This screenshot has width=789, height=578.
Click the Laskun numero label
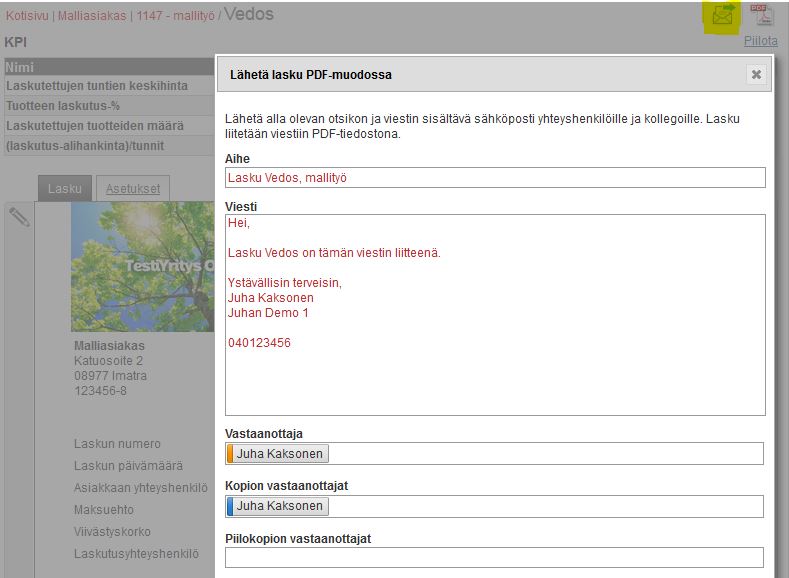(117, 444)
